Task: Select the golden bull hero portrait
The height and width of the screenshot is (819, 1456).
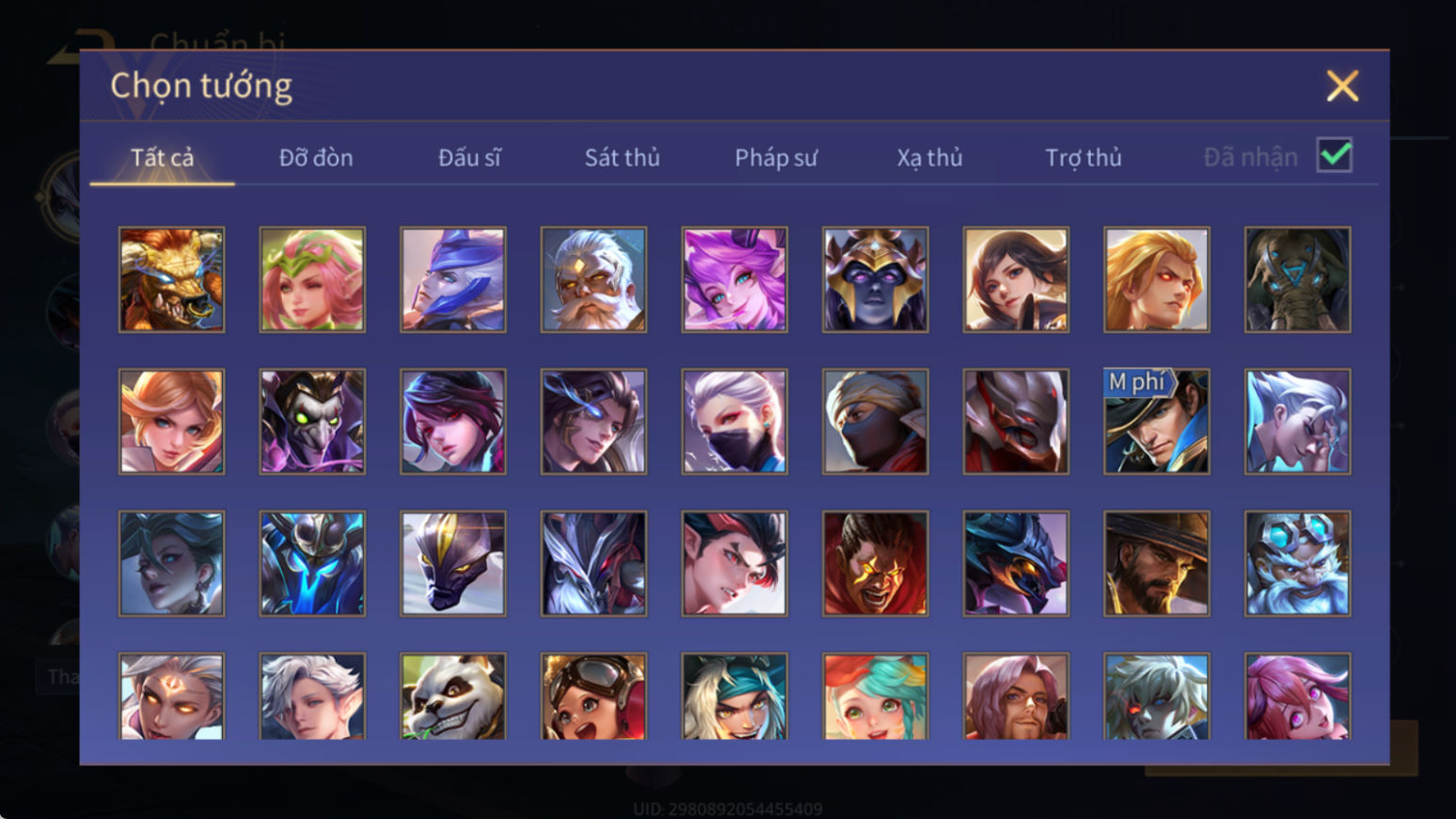Action: 171,279
